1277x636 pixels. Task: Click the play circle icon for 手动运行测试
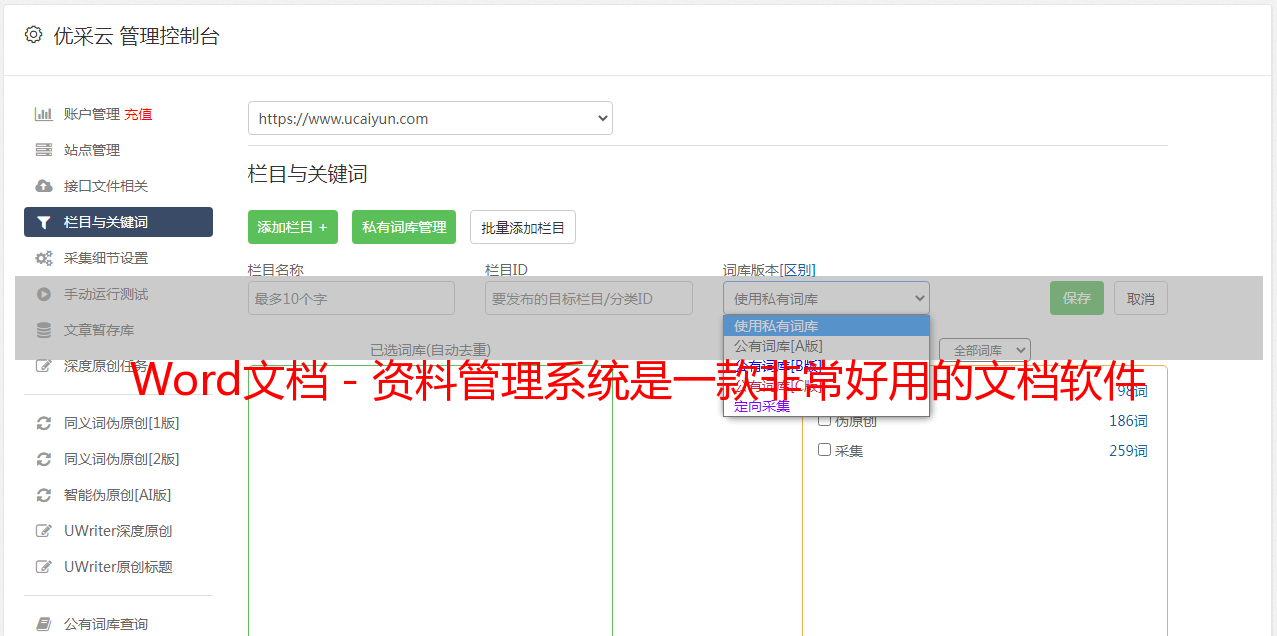click(x=43, y=294)
